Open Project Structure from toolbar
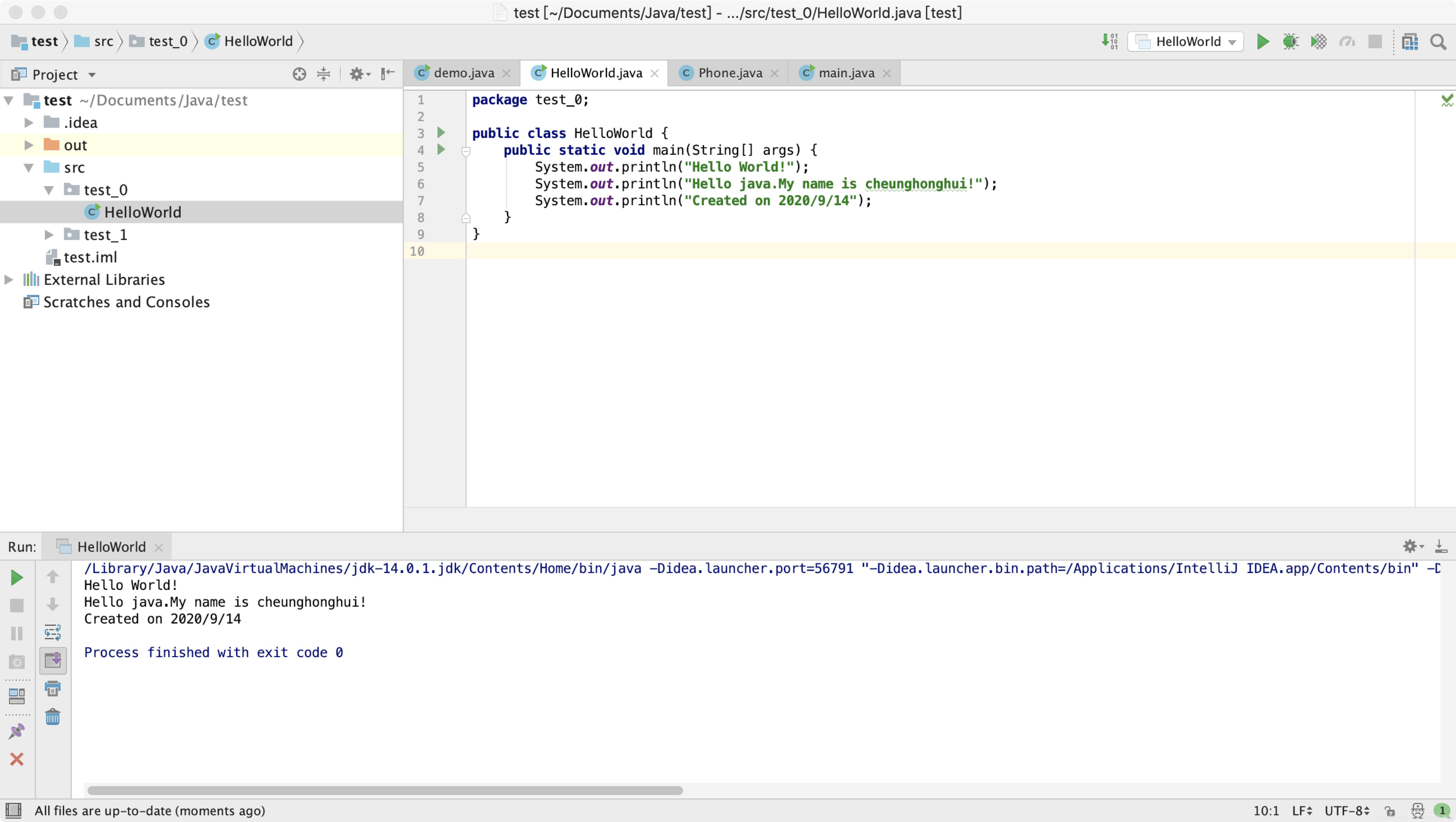 click(1410, 41)
